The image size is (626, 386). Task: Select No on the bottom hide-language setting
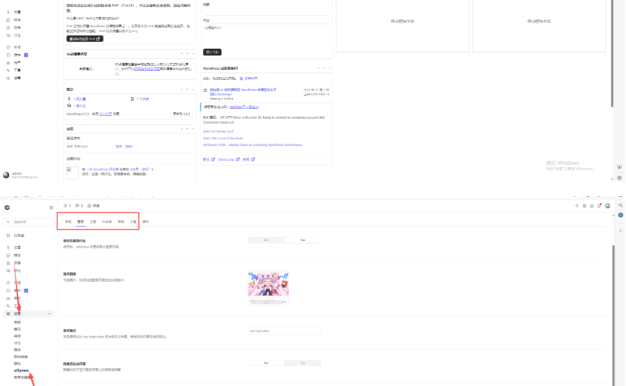[x=266, y=363]
